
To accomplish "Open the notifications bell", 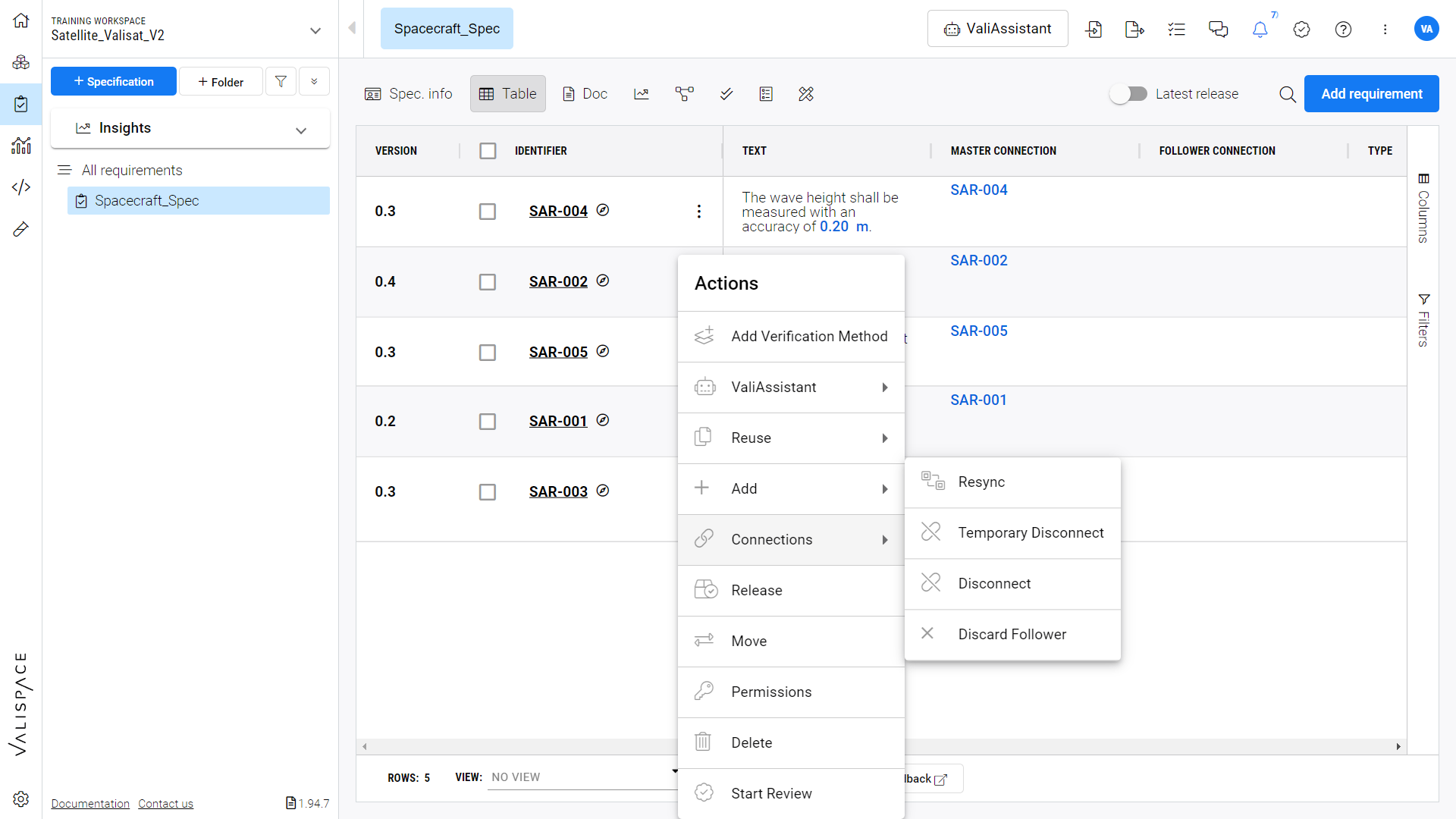I will pyautogui.click(x=1260, y=29).
